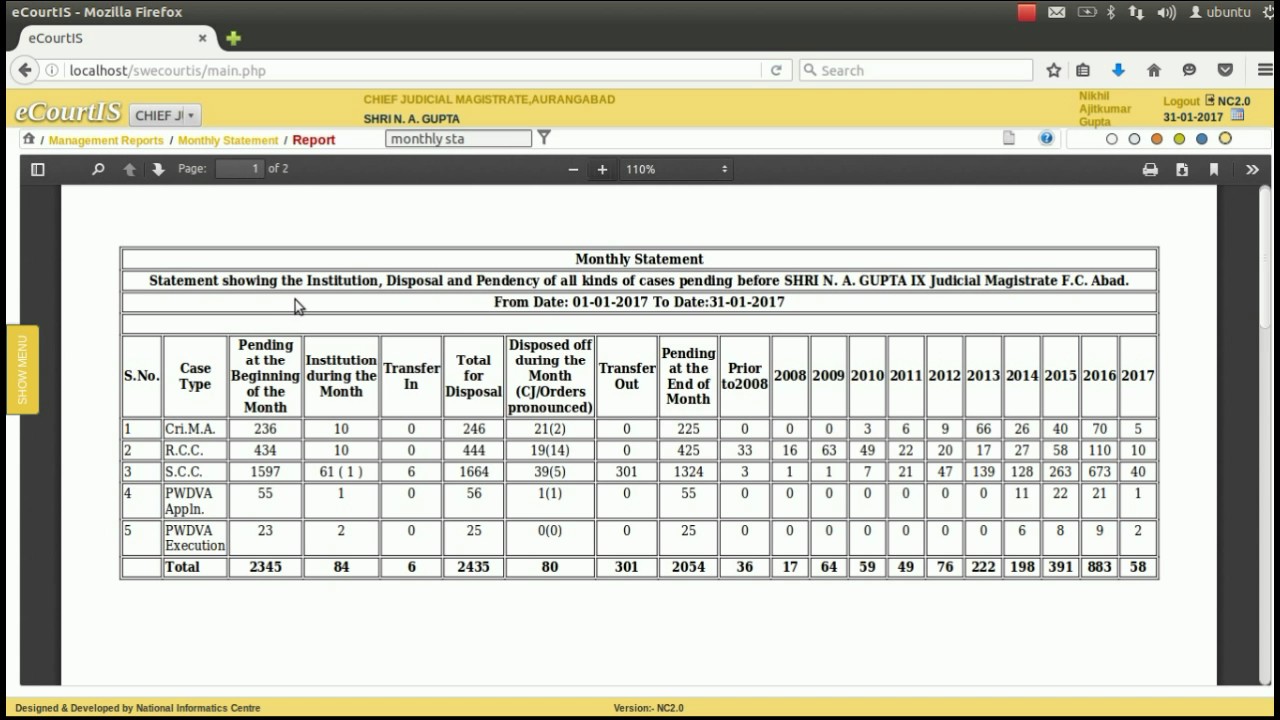1280x720 pixels.
Task: Select the olive green theme color circle
Action: [1180, 139]
